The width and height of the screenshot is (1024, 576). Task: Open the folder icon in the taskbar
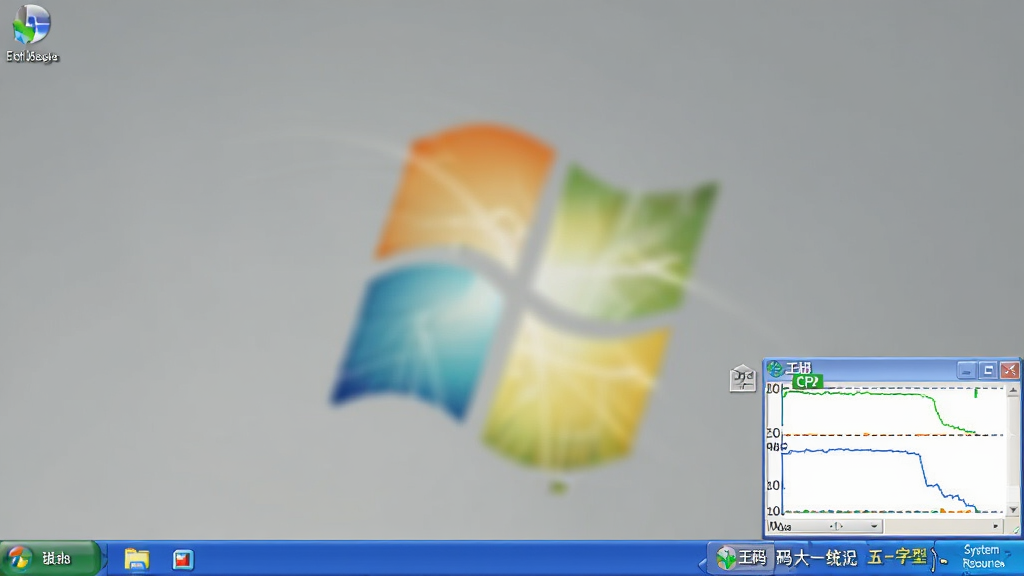[137, 559]
